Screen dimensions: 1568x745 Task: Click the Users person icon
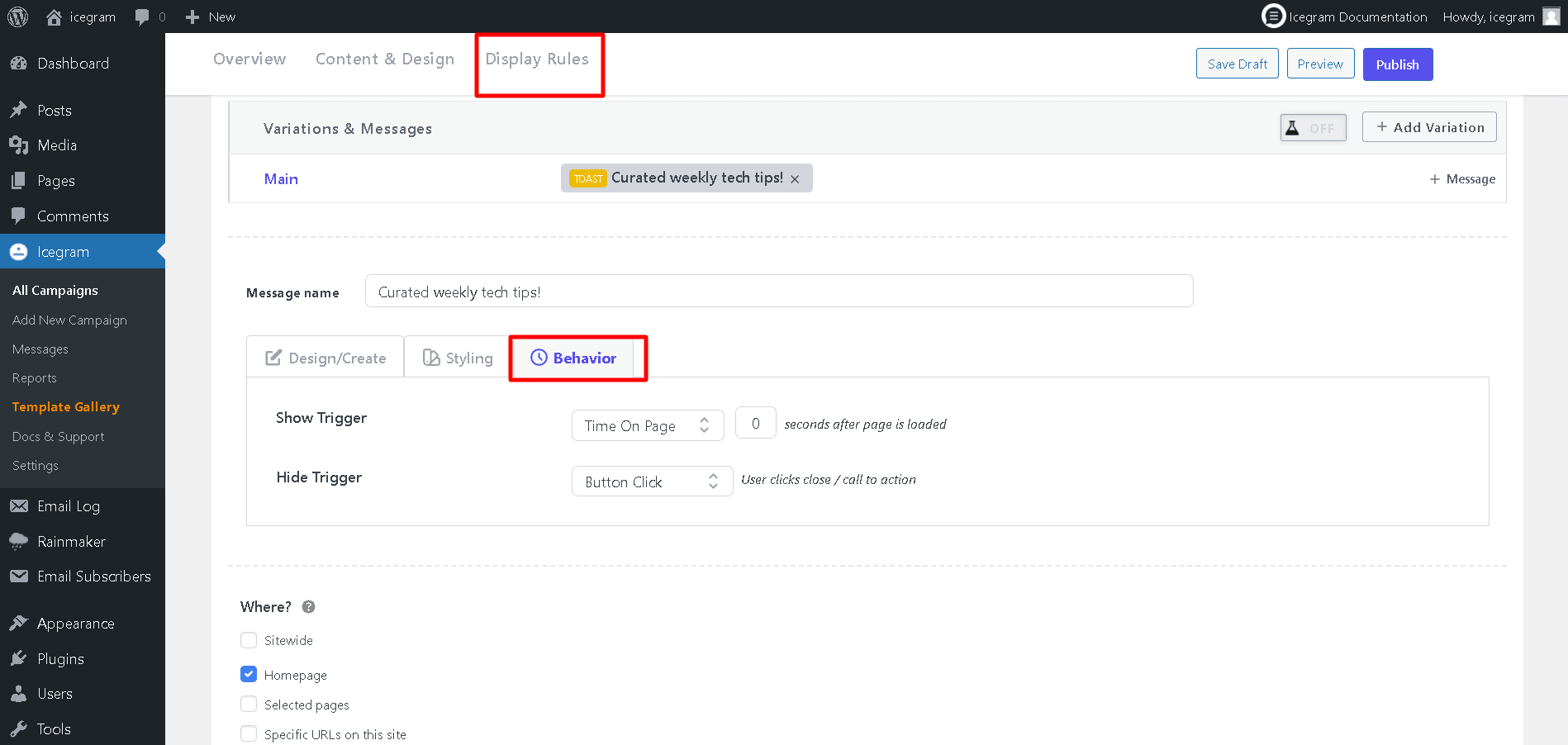tap(19, 694)
